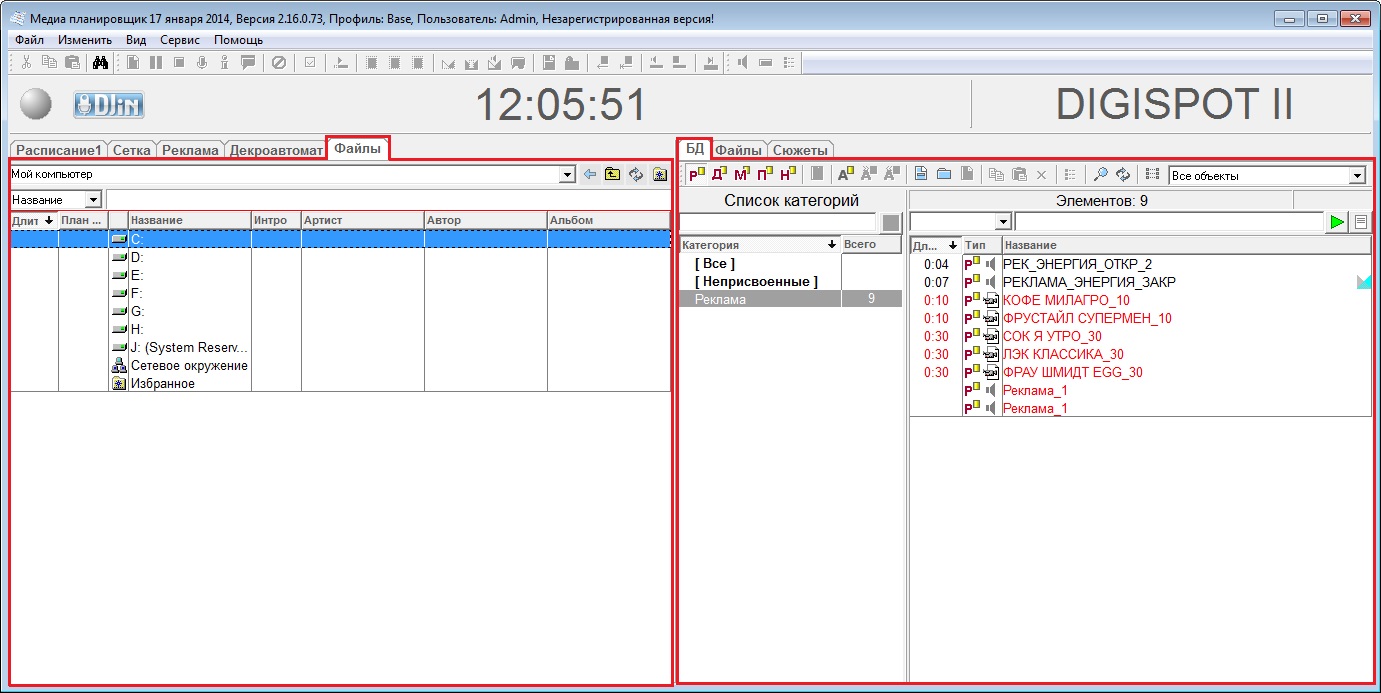Switch to the Реклама tab
The image size is (1381, 693).
coord(190,150)
